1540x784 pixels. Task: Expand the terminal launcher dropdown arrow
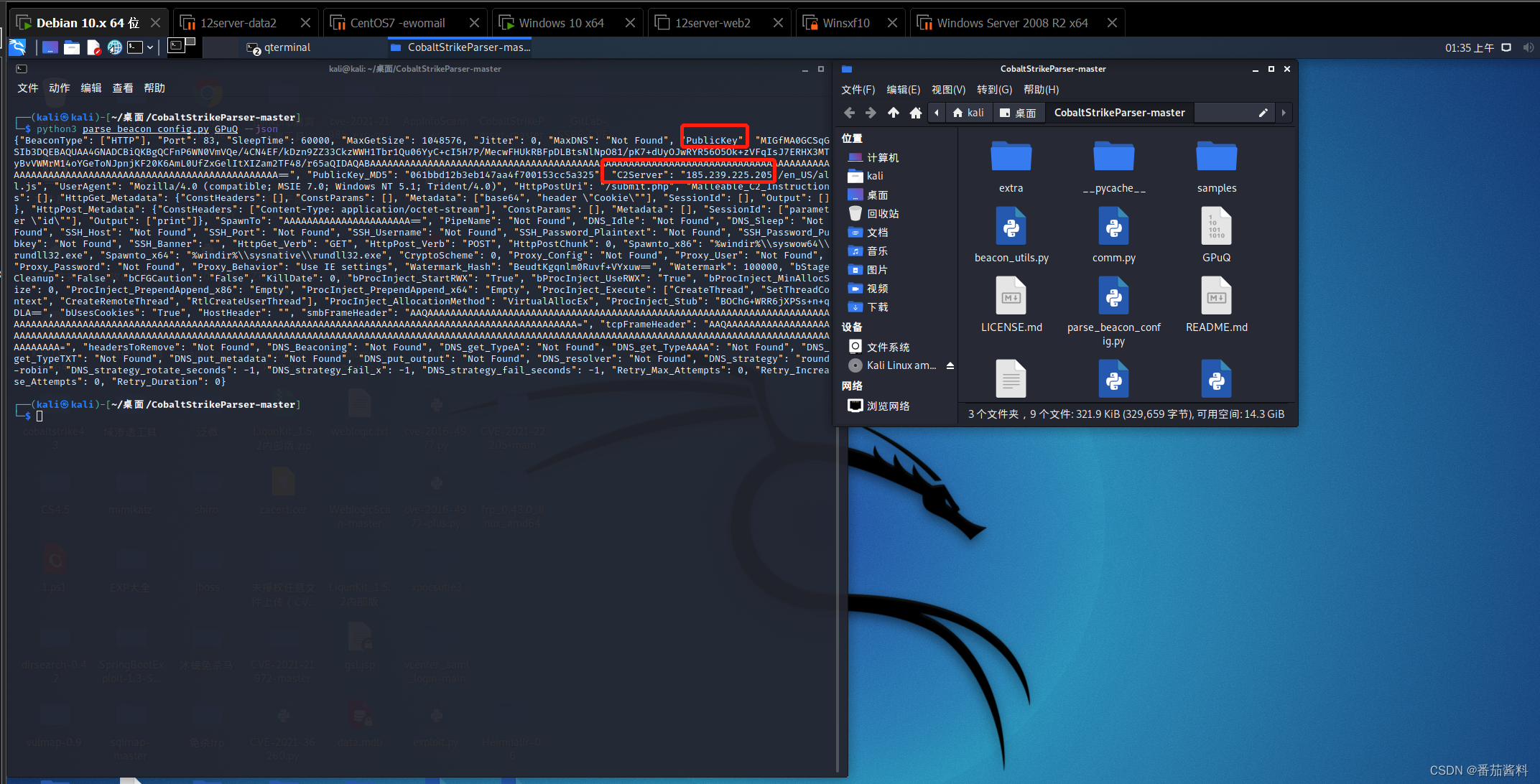point(150,47)
